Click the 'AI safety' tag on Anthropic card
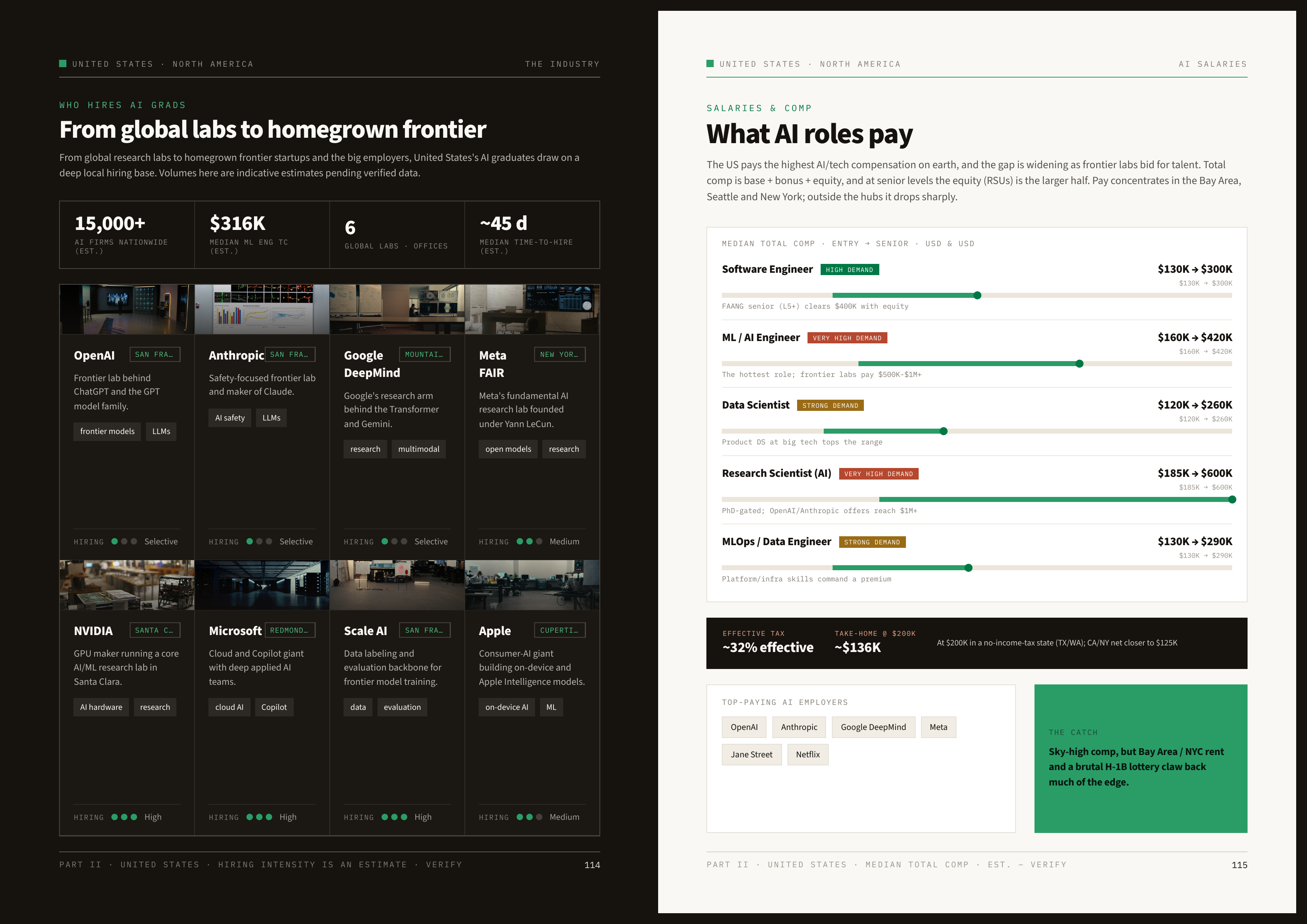The width and height of the screenshot is (1307, 924). [x=229, y=417]
